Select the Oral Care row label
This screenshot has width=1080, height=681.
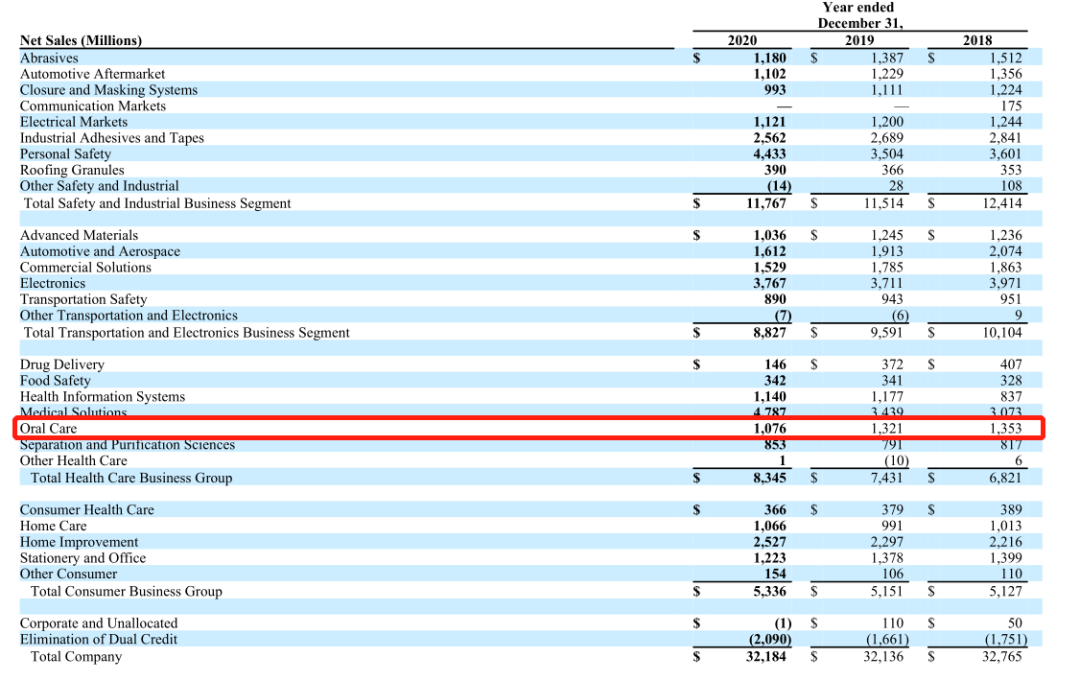[x=48, y=428]
